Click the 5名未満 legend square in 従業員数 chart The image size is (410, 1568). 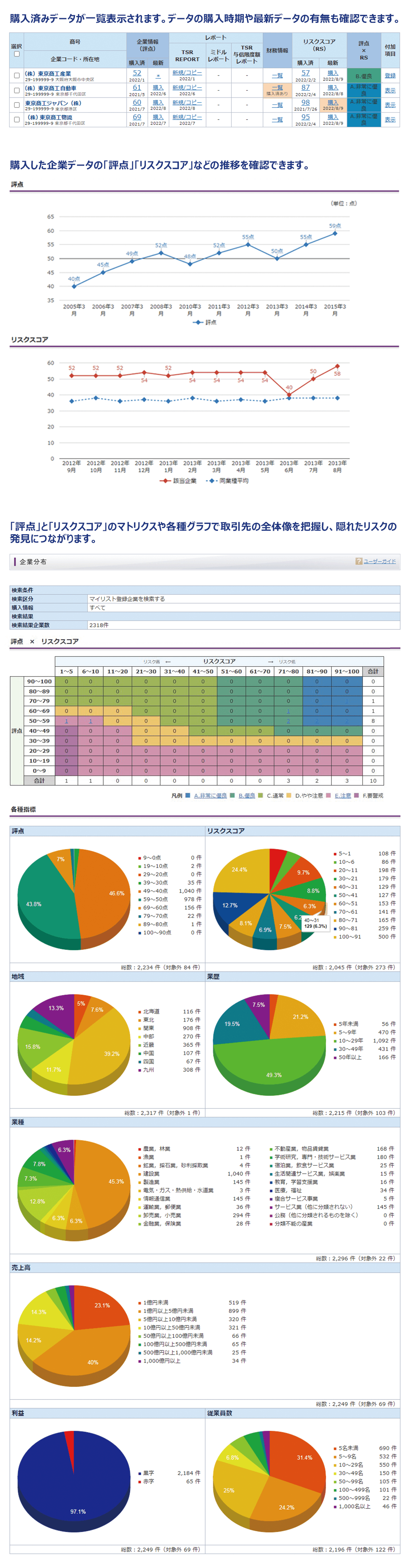[x=334, y=1448]
